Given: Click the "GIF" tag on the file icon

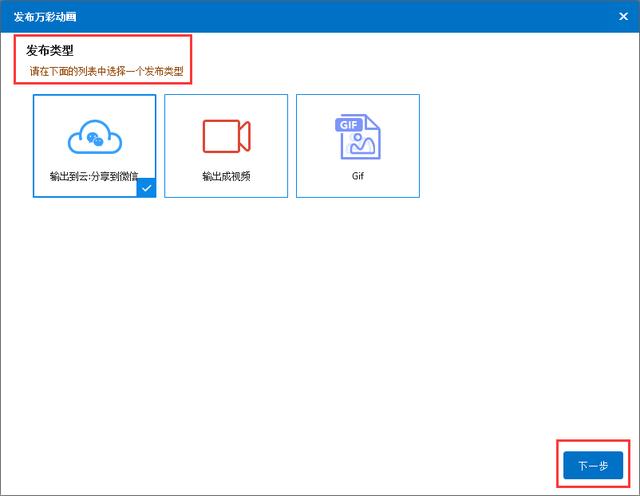Looking at the screenshot, I should (347, 125).
